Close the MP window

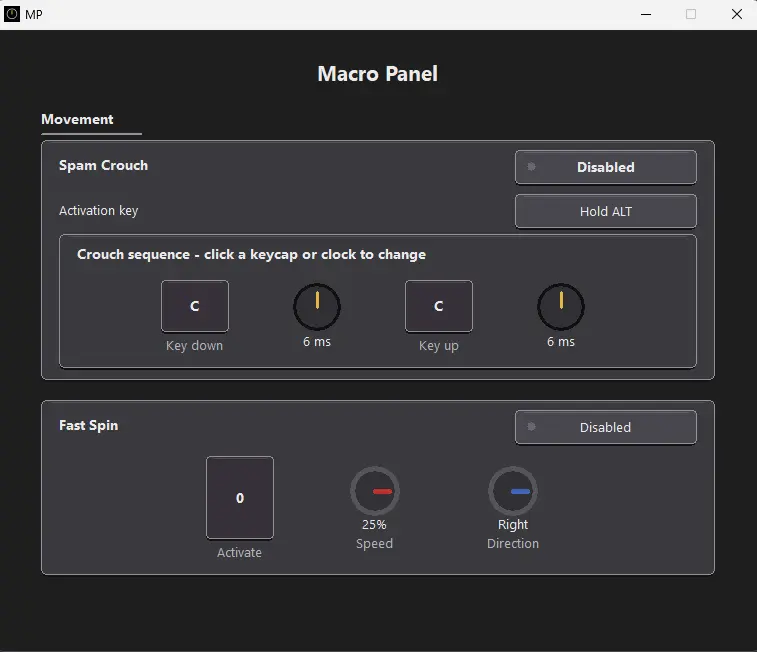737,14
